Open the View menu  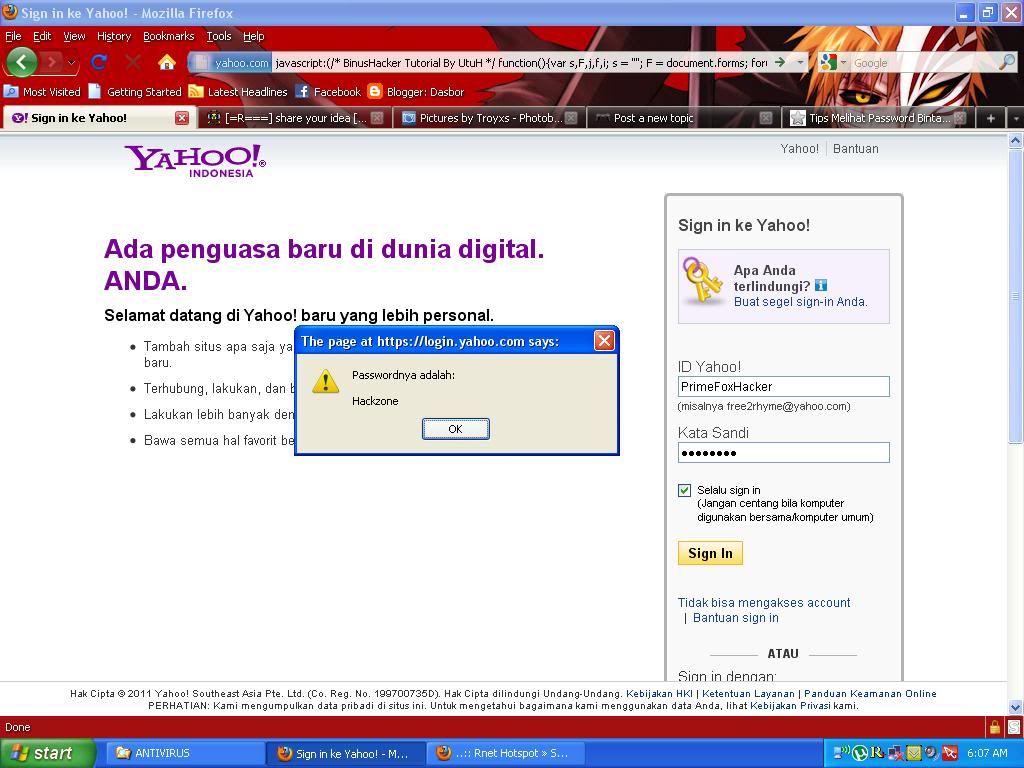point(74,37)
